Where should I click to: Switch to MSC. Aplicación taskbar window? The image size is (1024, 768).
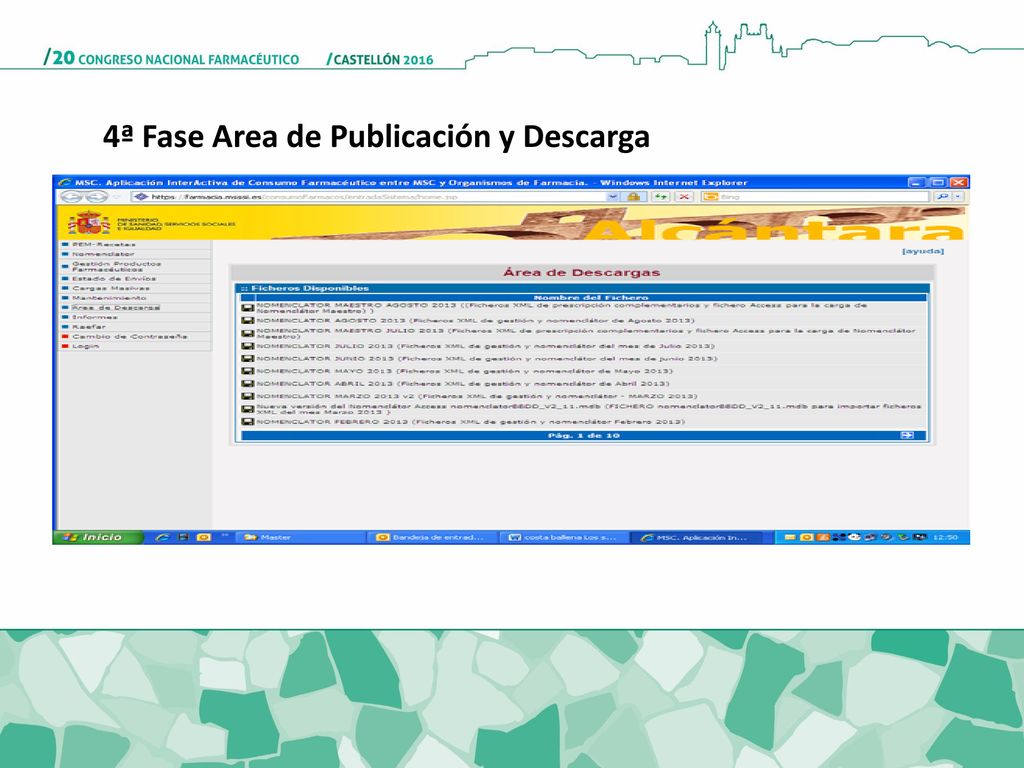(x=696, y=537)
